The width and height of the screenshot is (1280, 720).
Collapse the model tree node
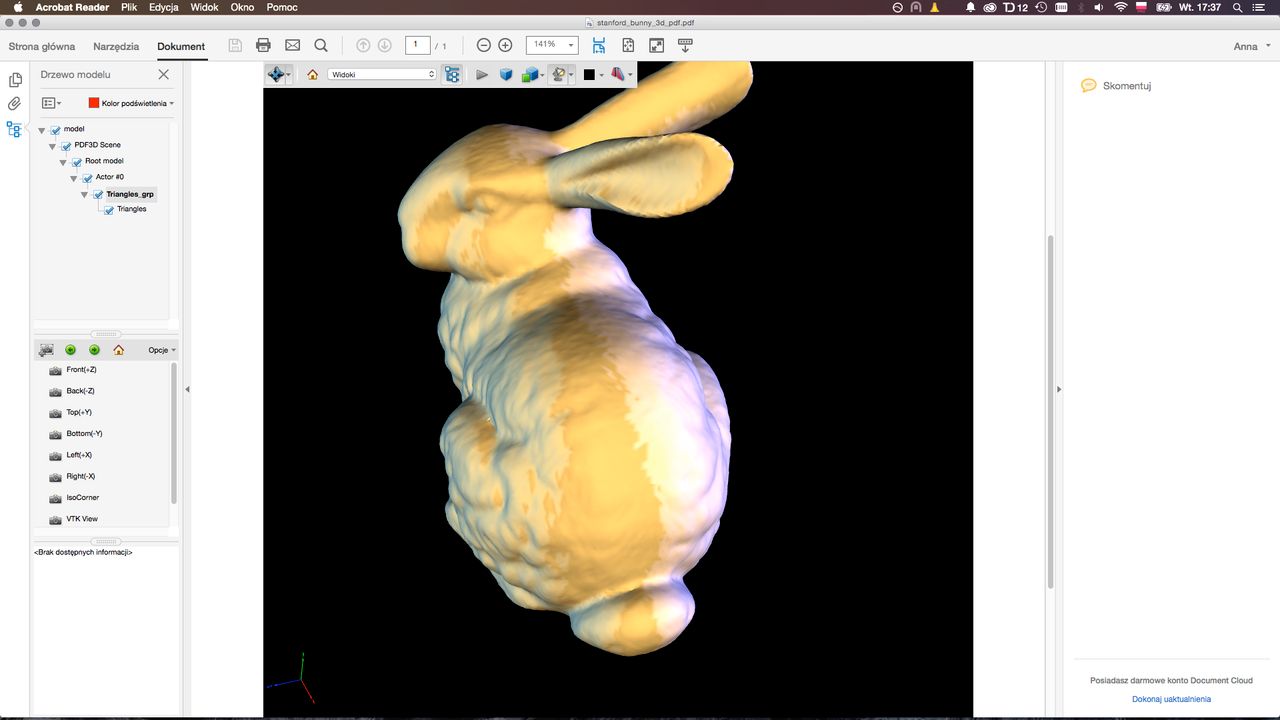click(x=42, y=130)
